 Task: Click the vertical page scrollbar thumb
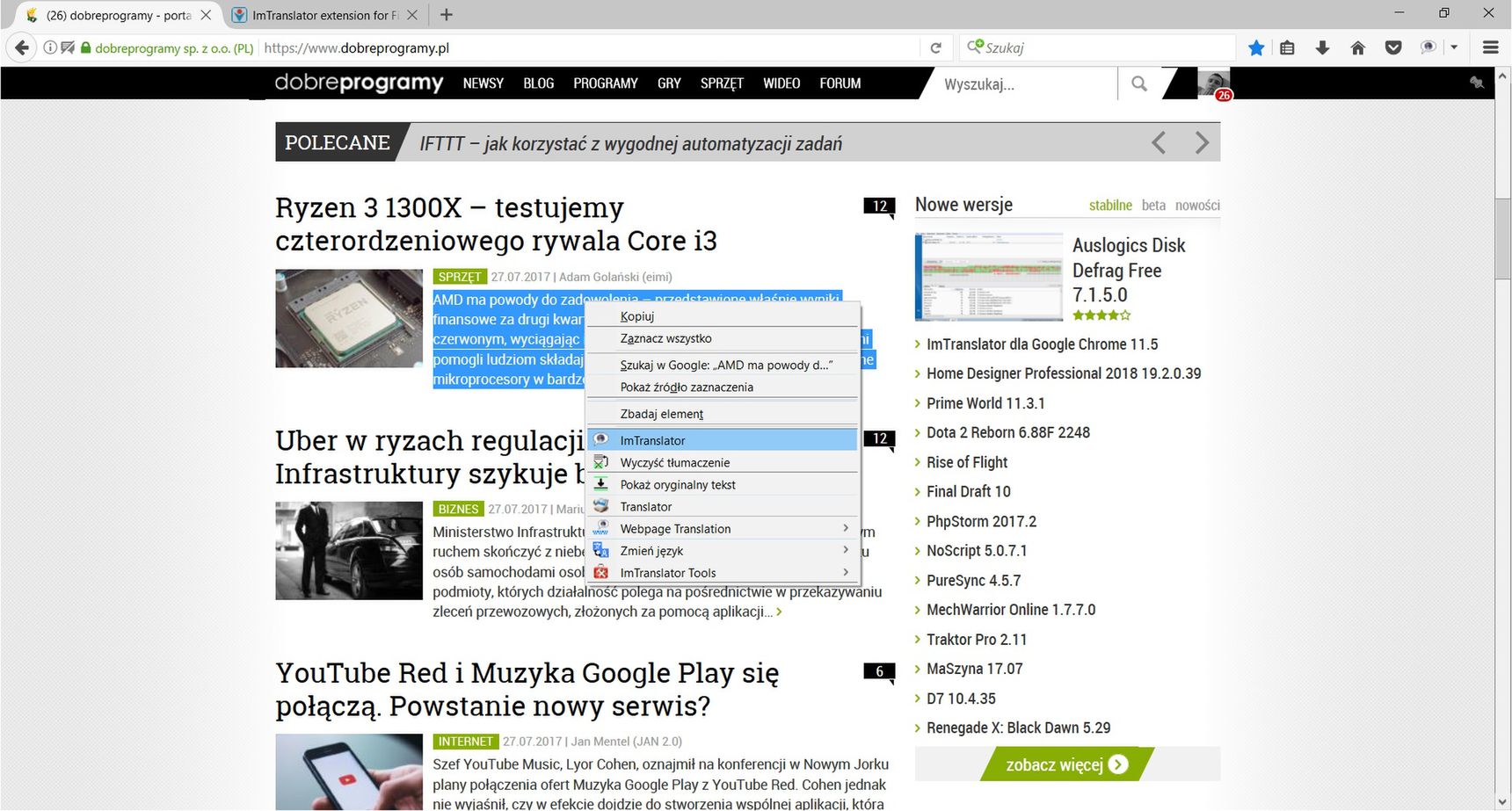point(1502,239)
